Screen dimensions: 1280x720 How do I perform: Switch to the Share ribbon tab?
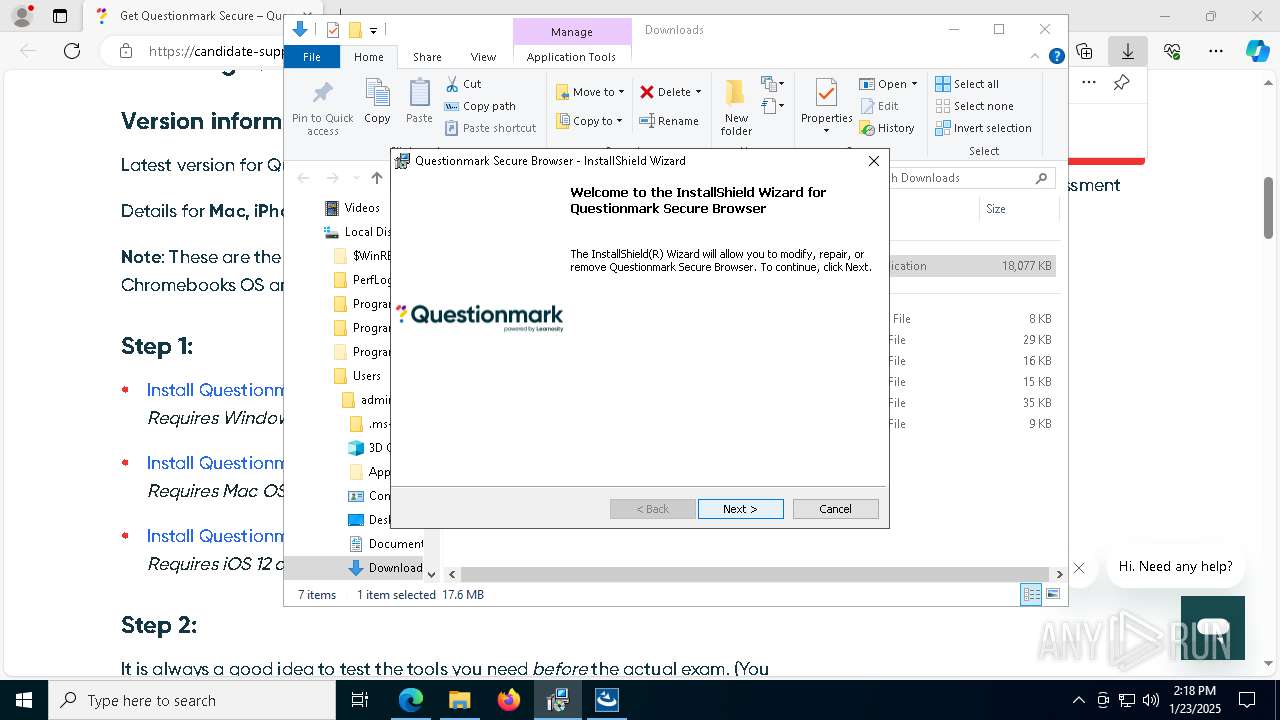click(427, 57)
